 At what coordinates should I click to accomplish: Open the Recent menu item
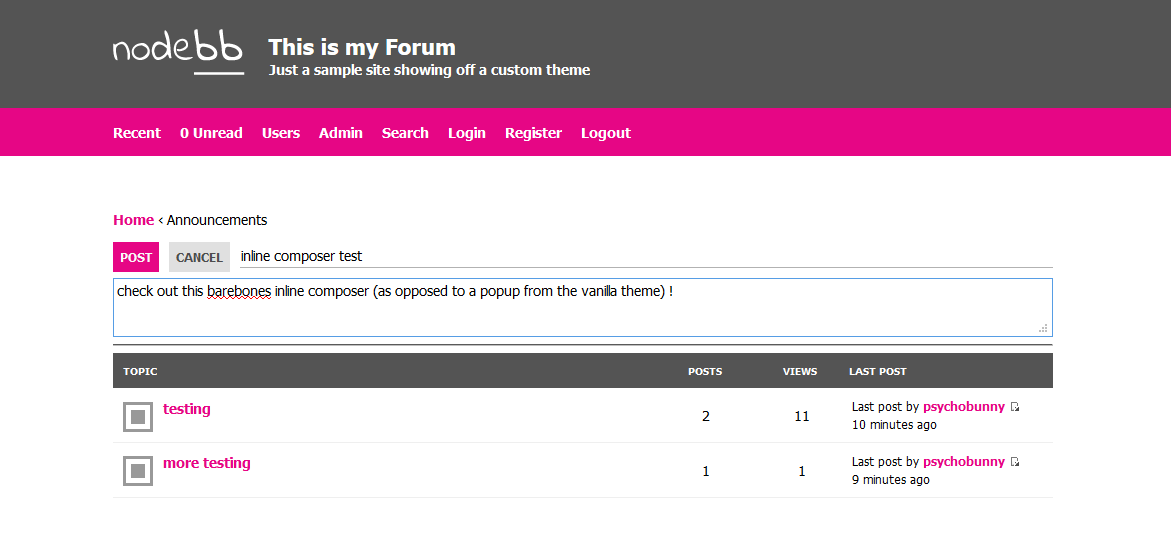(x=137, y=133)
